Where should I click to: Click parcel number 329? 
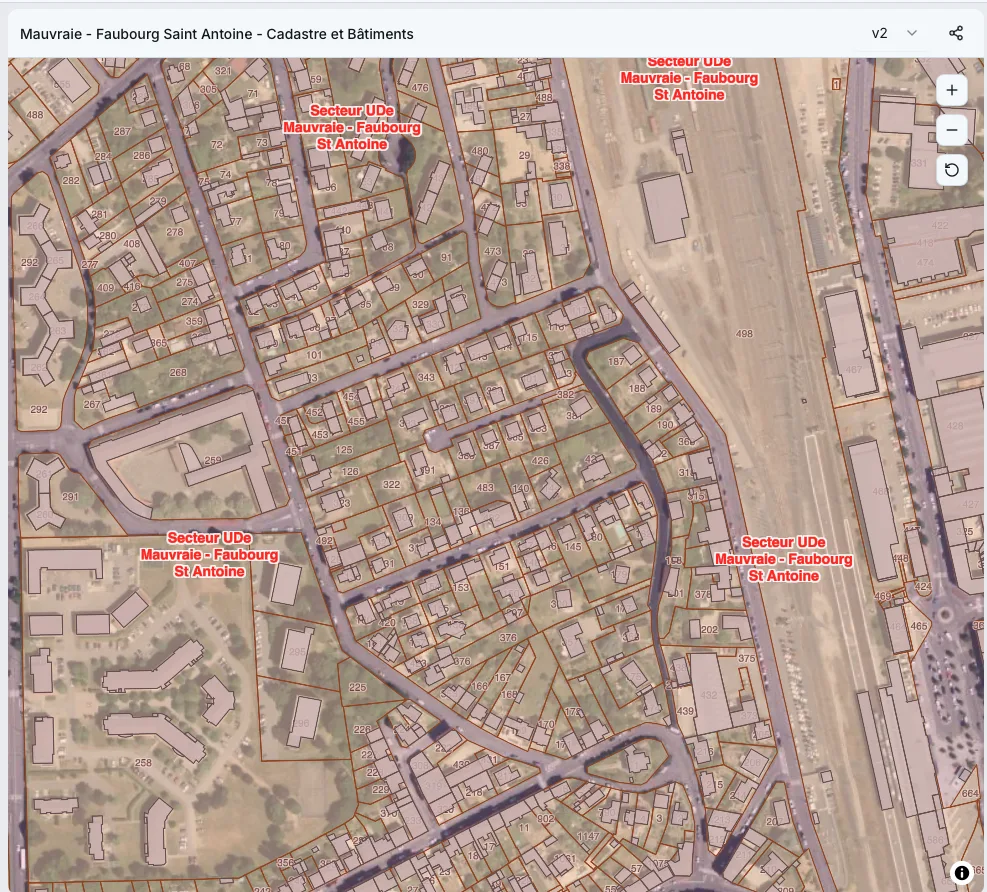coord(420,304)
